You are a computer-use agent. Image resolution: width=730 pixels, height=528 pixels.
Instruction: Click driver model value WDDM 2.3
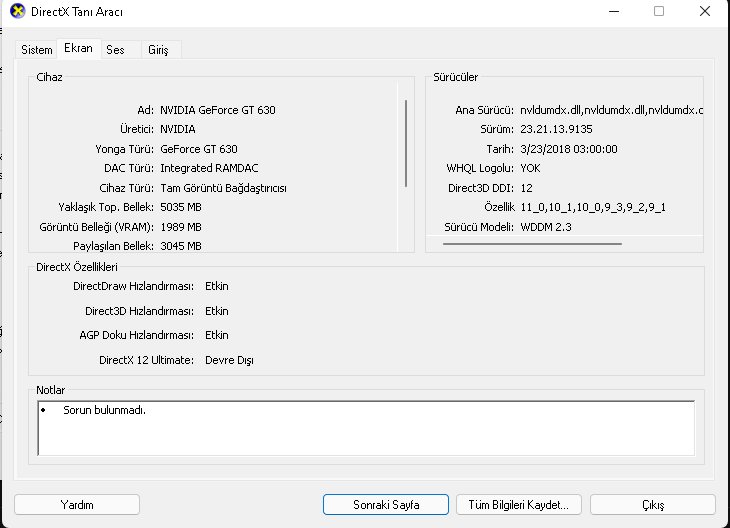click(546, 227)
